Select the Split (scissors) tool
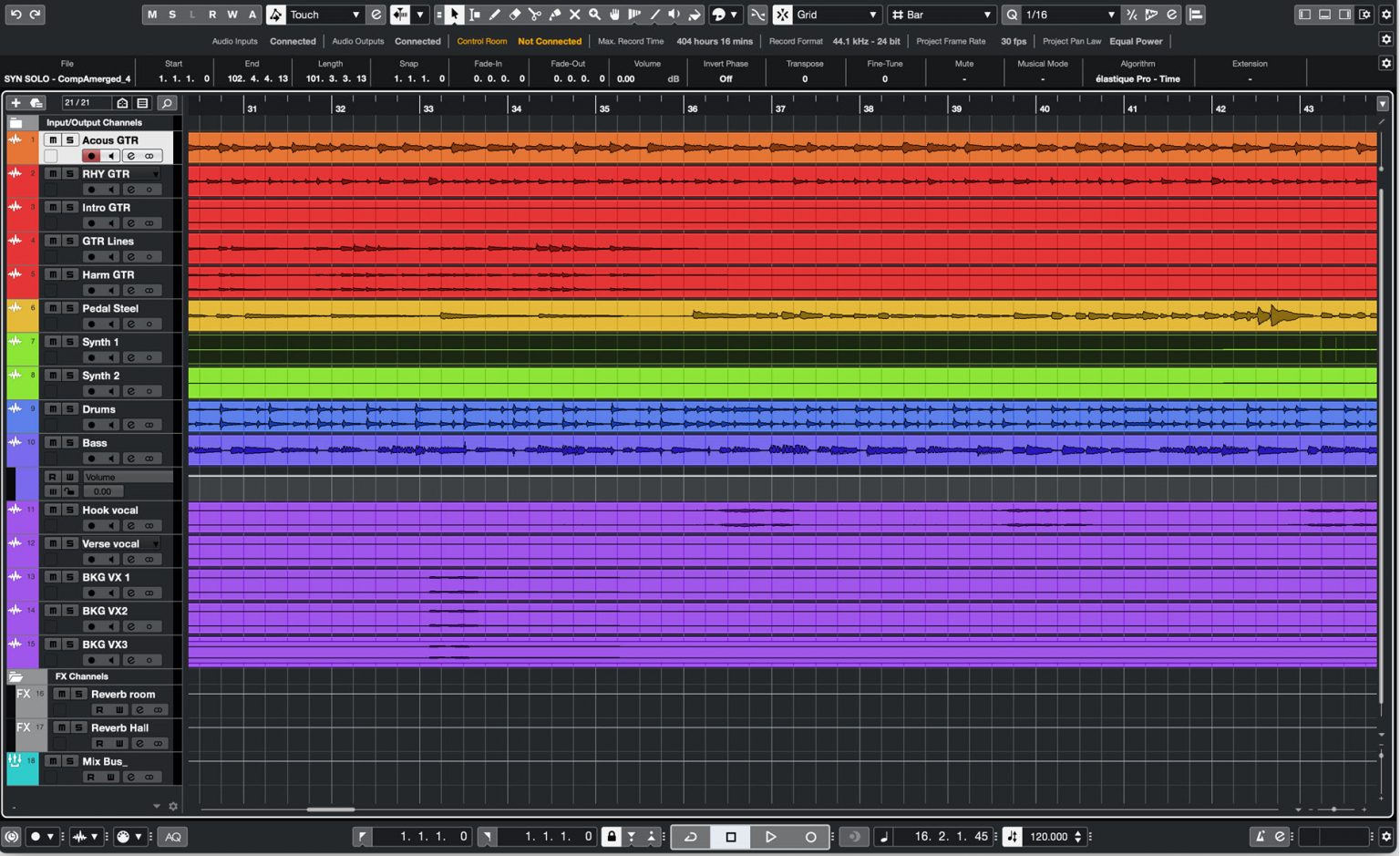 point(536,15)
